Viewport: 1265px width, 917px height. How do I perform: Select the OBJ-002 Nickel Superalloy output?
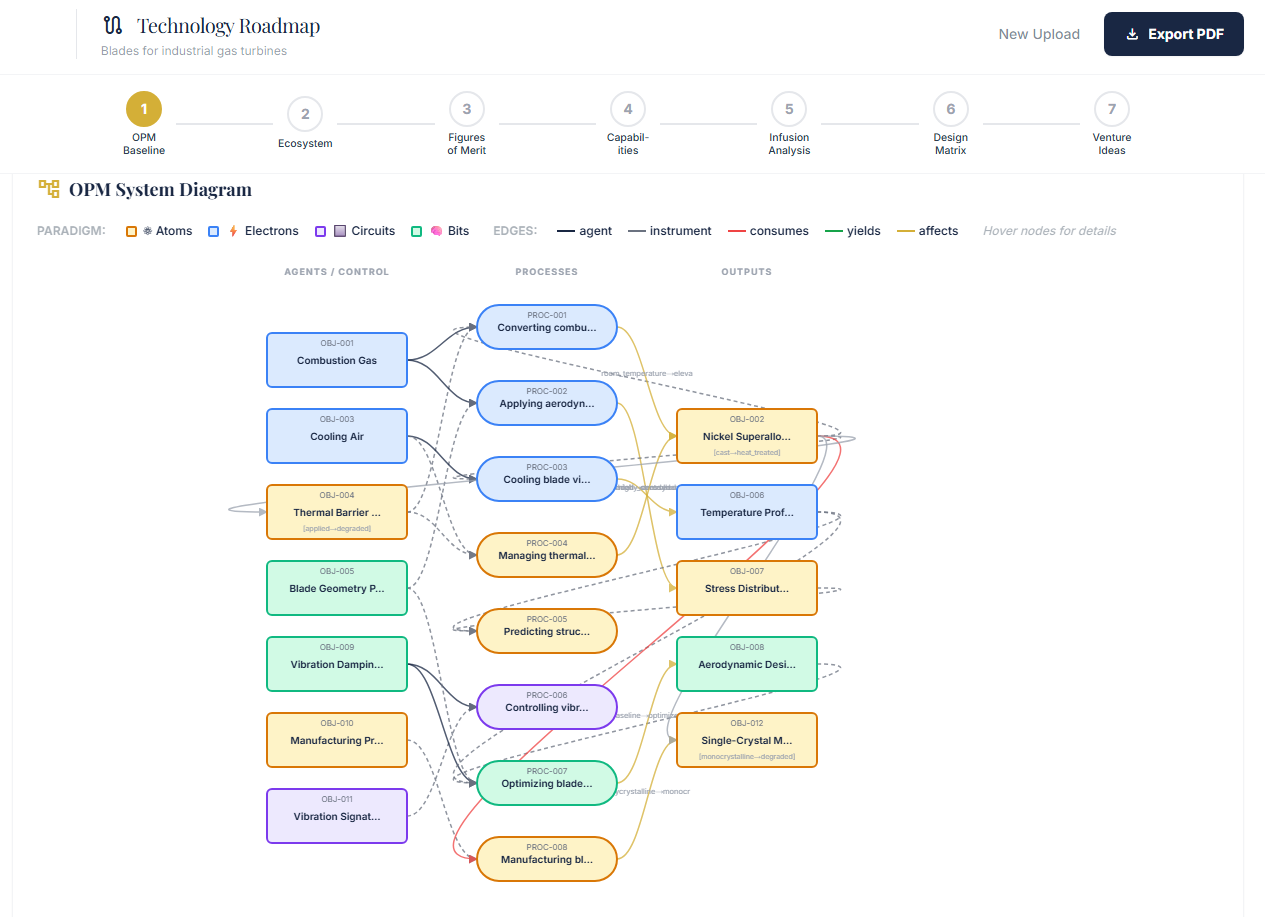(747, 436)
